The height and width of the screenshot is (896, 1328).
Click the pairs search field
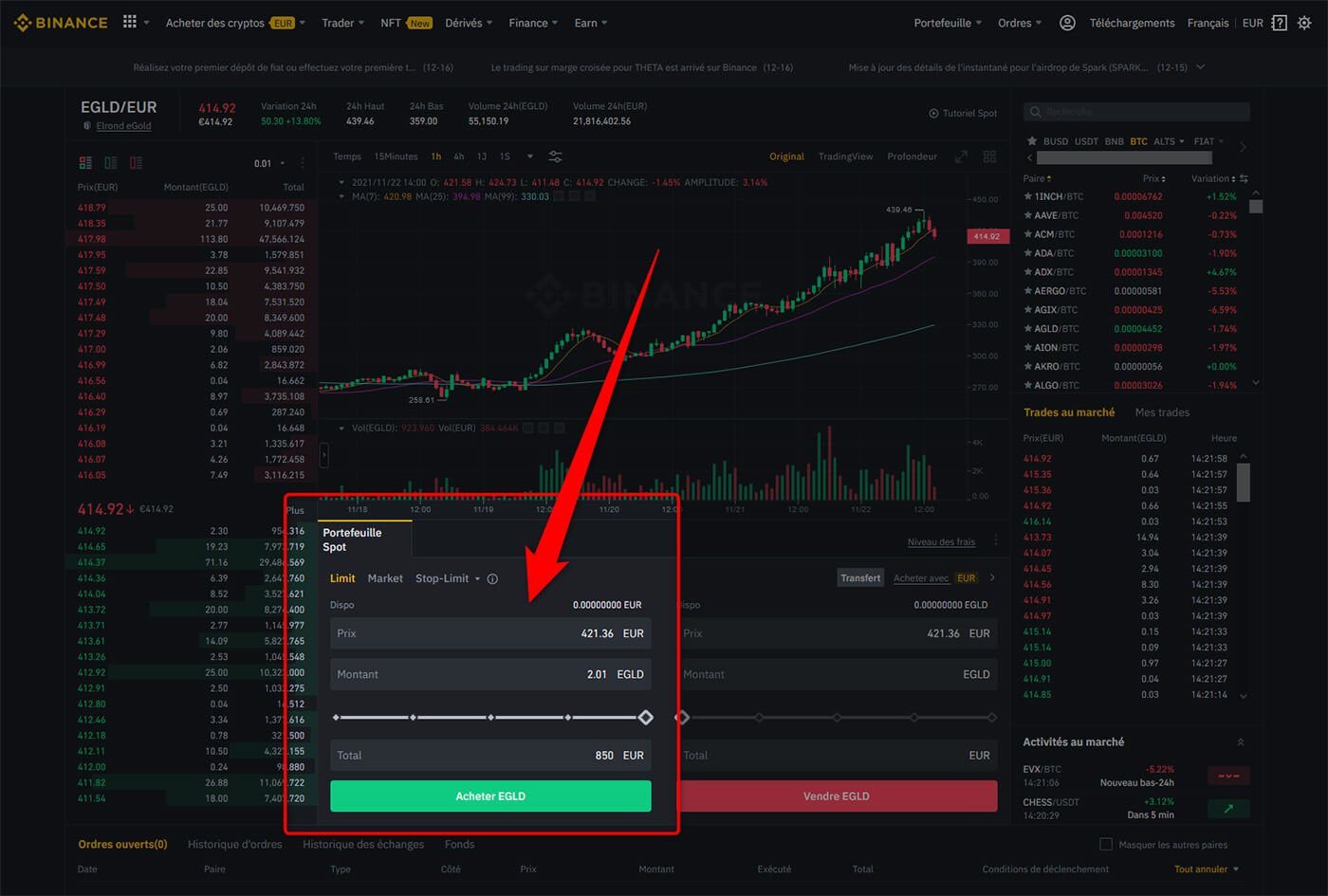click(x=1136, y=112)
